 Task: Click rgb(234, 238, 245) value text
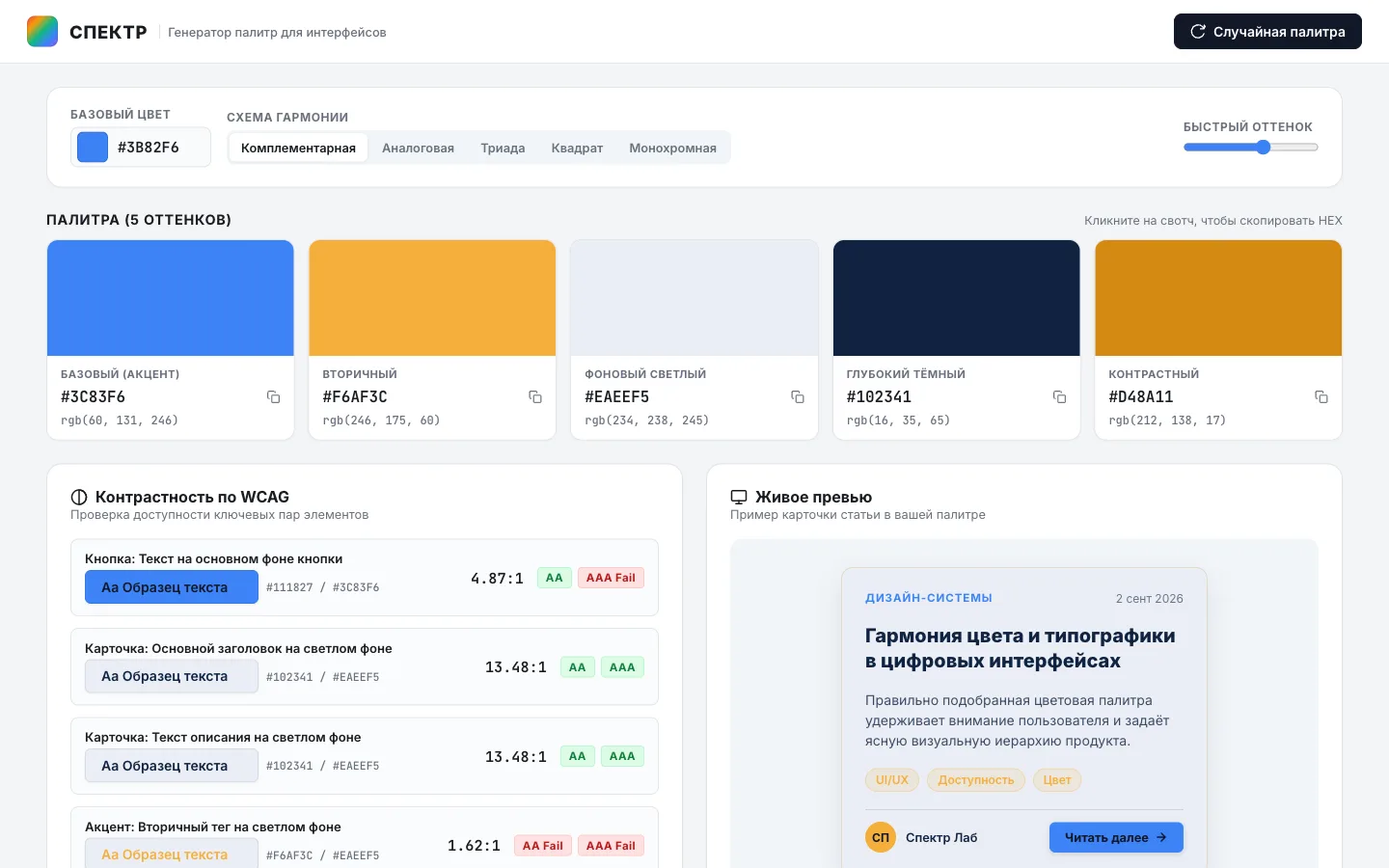point(646,420)
